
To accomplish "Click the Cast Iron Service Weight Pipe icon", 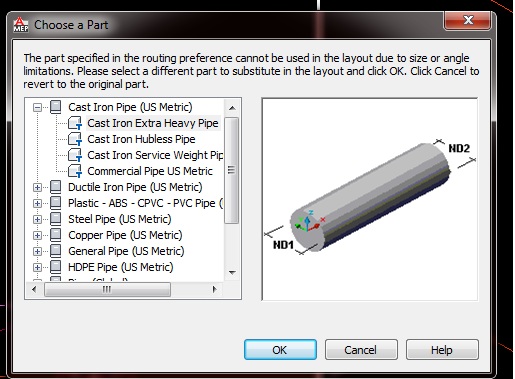I will pyautogui.click(x=75, y=155).
